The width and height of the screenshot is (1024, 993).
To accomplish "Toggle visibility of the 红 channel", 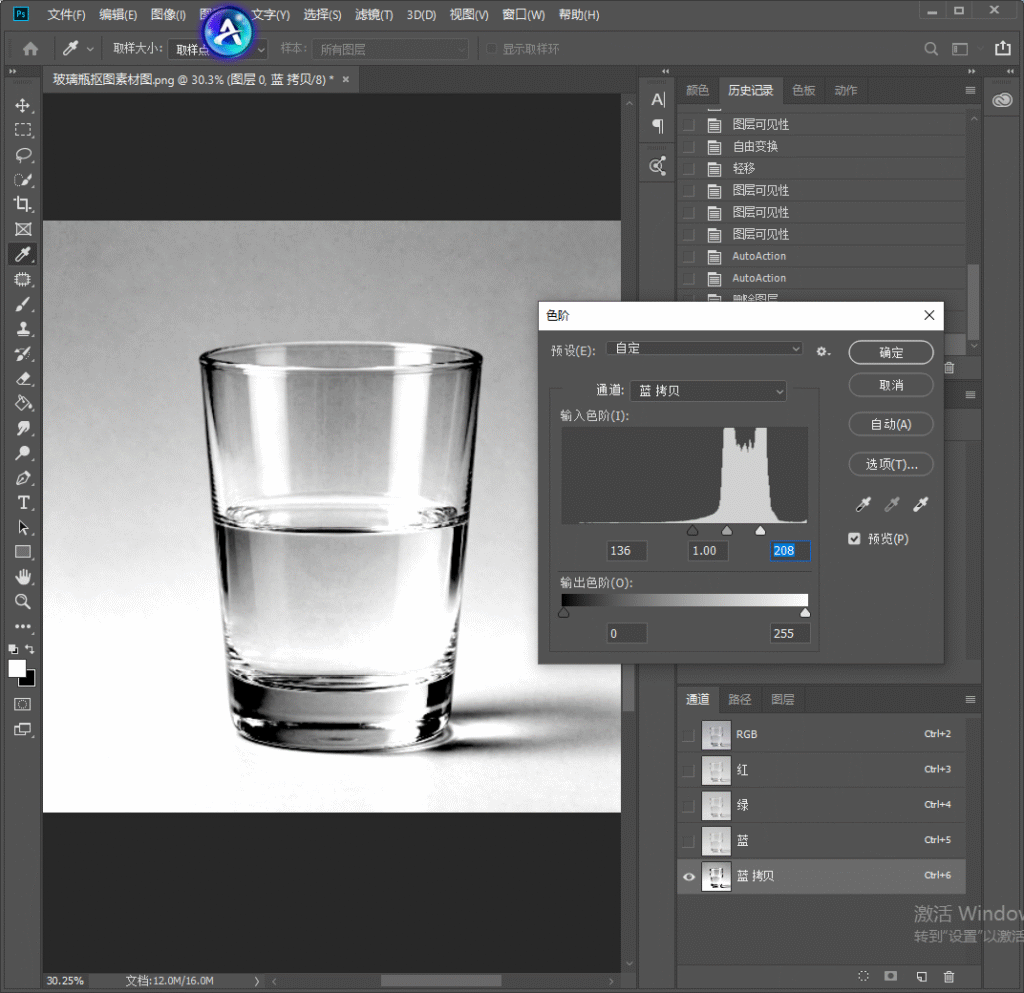I will click(688, 770).
